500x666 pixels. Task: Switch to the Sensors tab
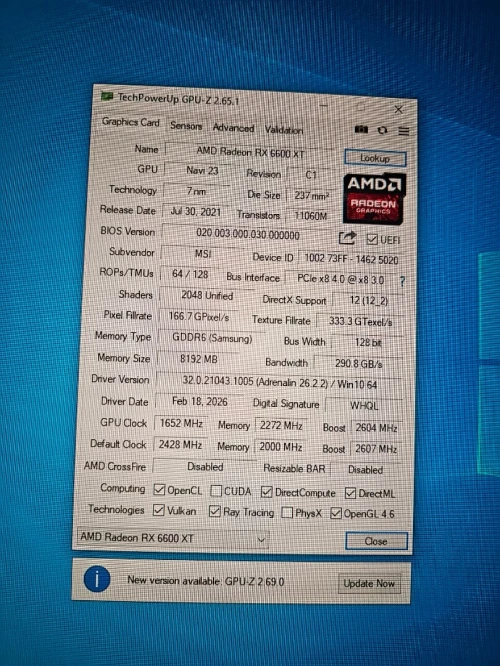pyautogui.click(x=186, y=126)
